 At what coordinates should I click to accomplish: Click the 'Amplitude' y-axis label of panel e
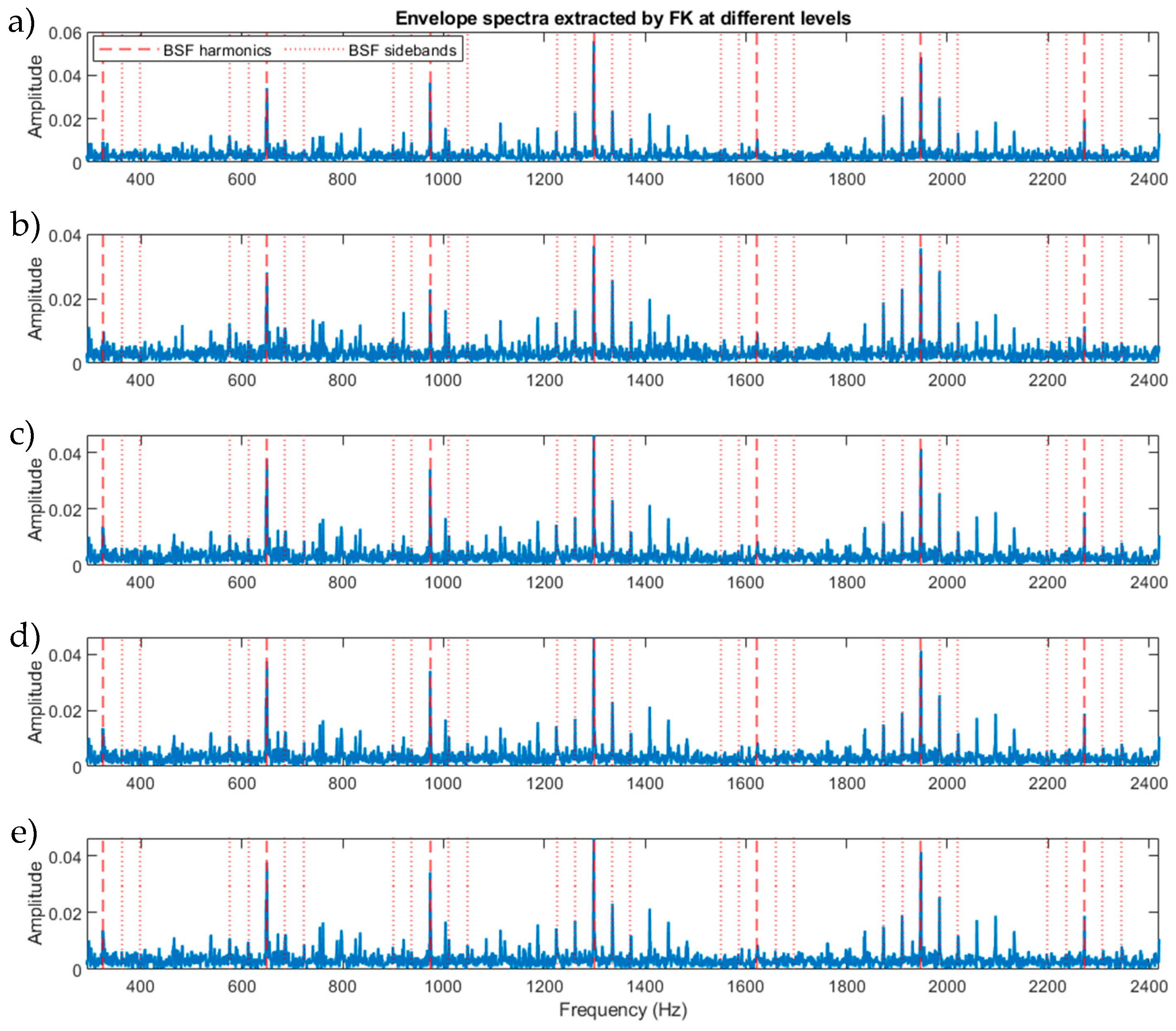35,903
